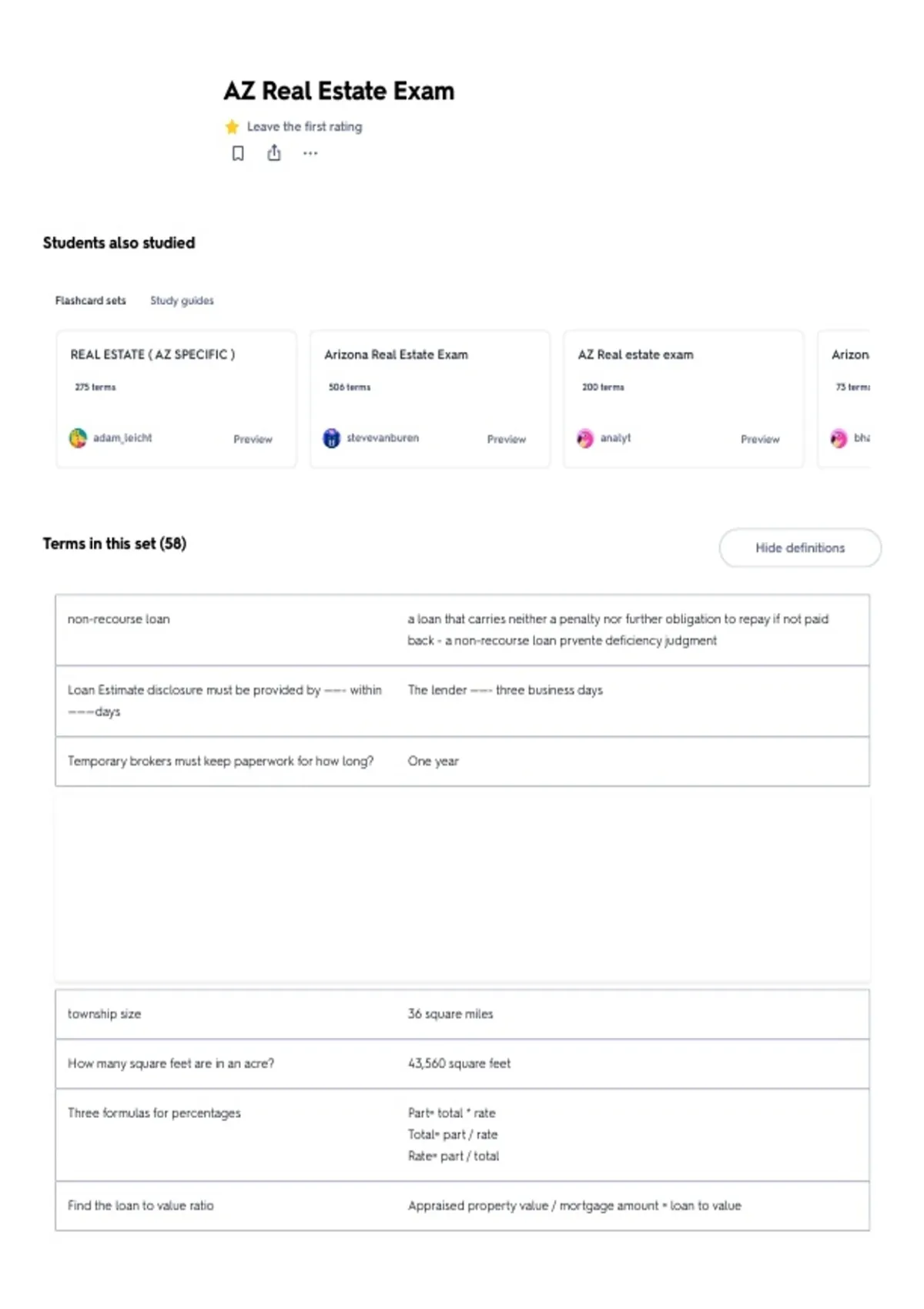Preview the Arizona Real Estate Exam set
This screenshot has width=924, height=1309.
[507, 439]
